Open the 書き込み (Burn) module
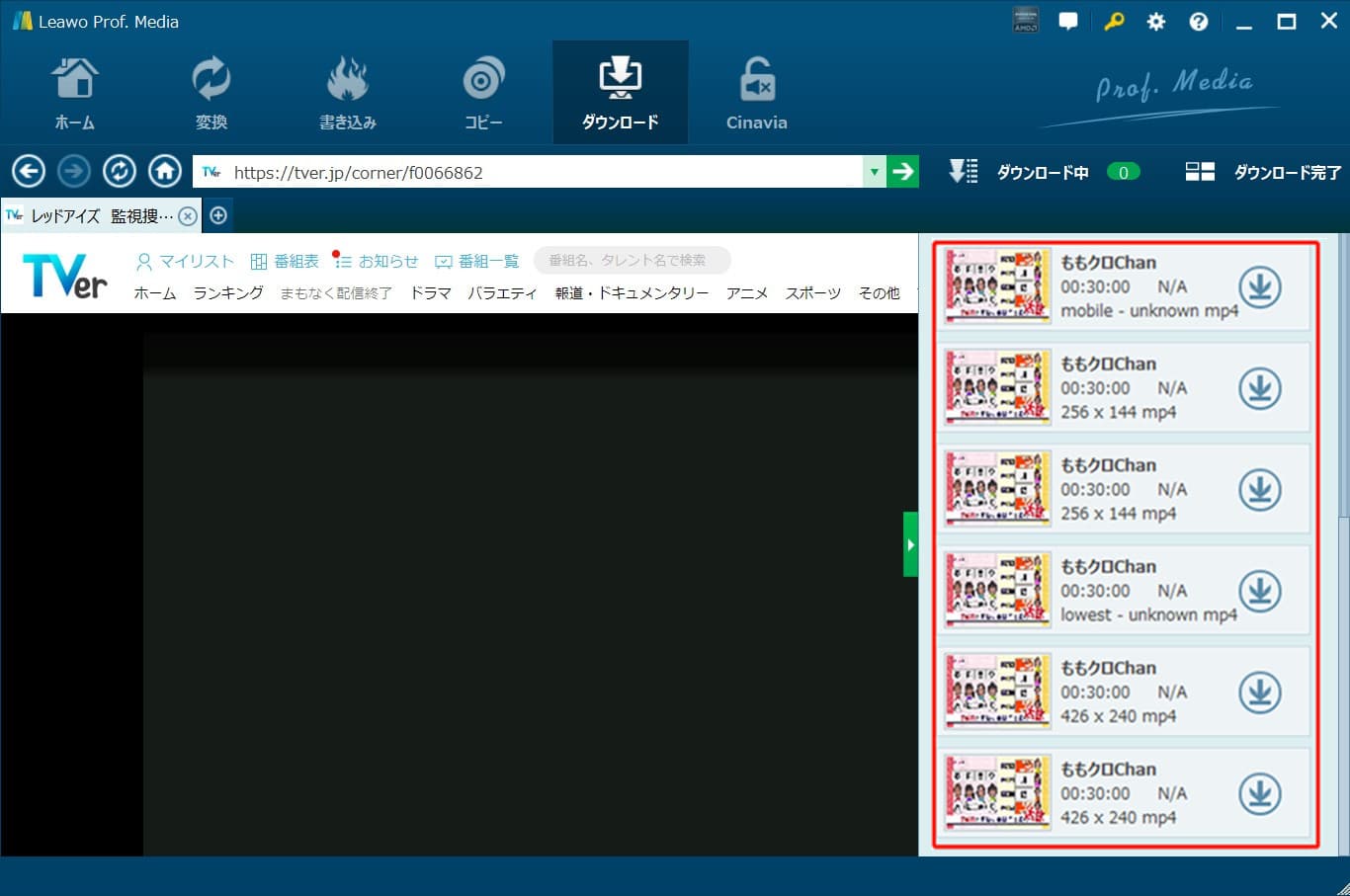This screenshot has width=1350, height=896. pos(347,91)
